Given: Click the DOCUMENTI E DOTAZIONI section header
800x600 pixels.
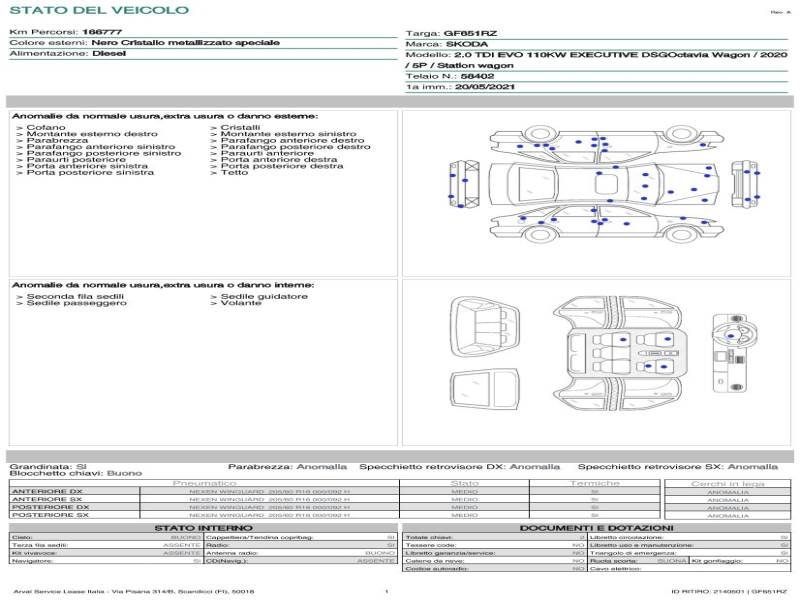Looking at the screenshot, I should tap(596, 528).
